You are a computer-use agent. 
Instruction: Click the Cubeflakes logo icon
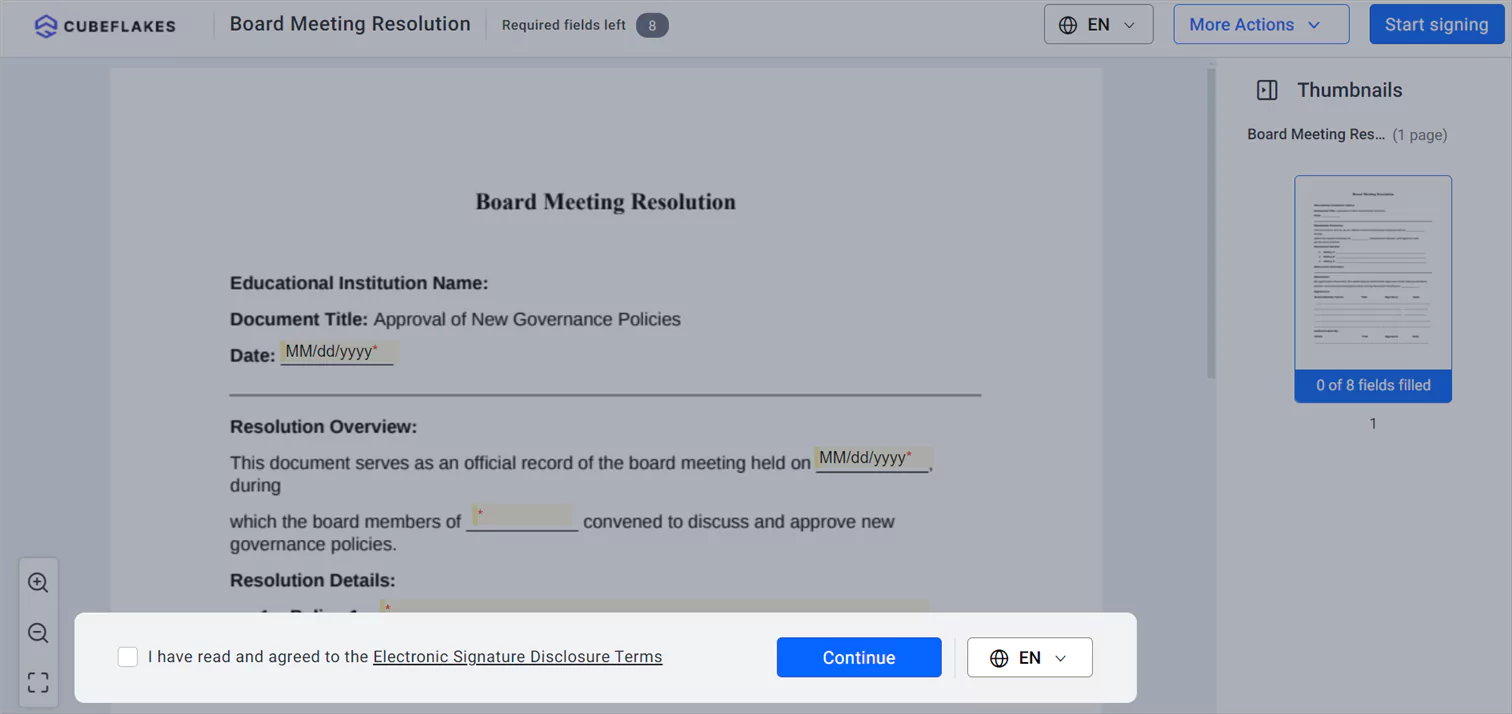click(45, 26)
